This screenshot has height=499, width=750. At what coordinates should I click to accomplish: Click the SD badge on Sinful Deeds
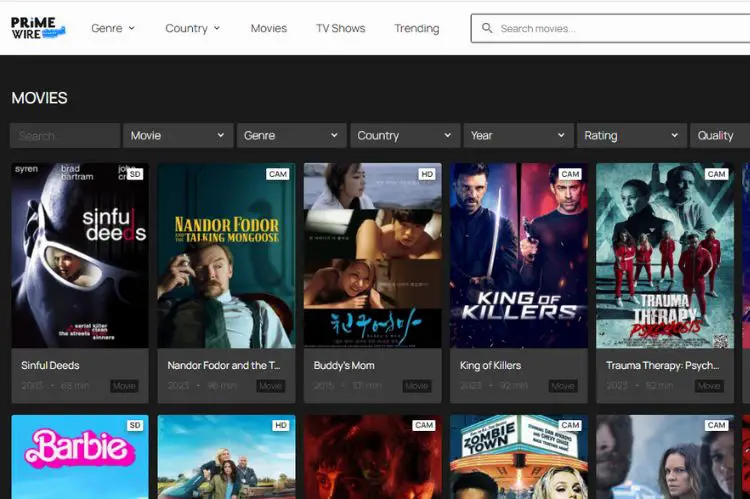click(x=135, y=174)
